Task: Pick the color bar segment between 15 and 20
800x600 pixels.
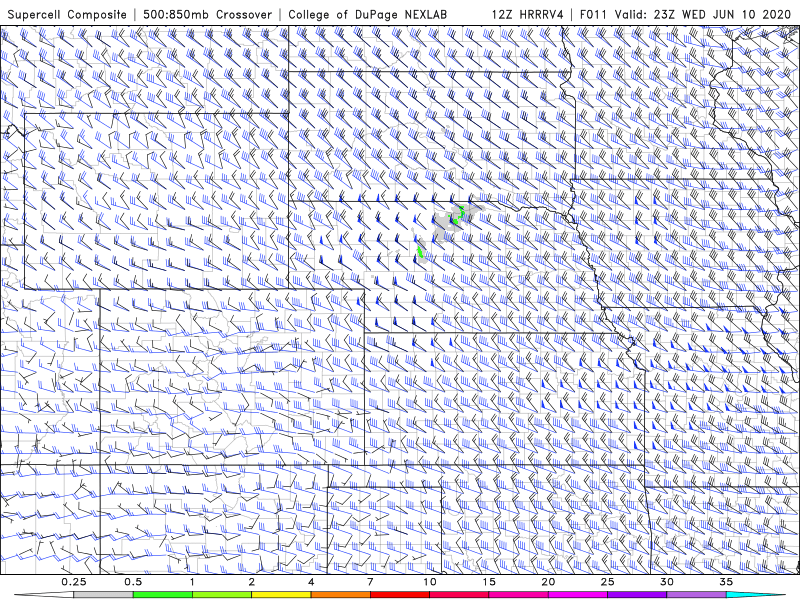Action: (x=518, y=595)
